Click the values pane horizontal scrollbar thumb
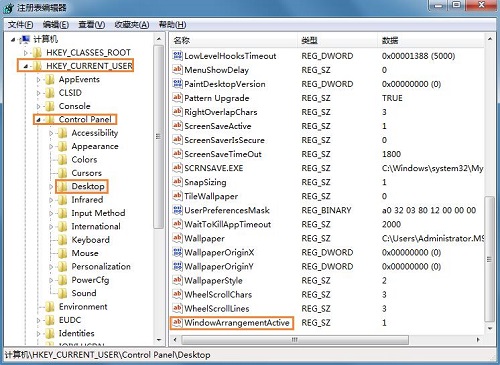This screenshot has height=365, width=500. pyautogui.click(x=295, y=340)
